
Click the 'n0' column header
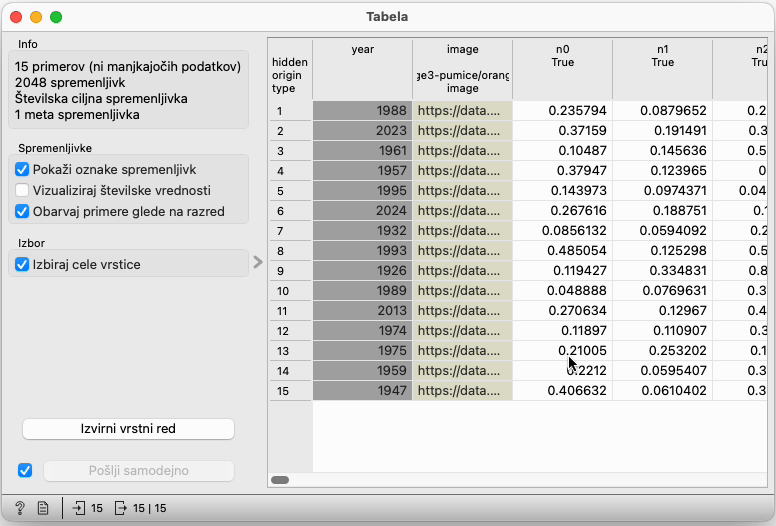[x=562, y=55]
